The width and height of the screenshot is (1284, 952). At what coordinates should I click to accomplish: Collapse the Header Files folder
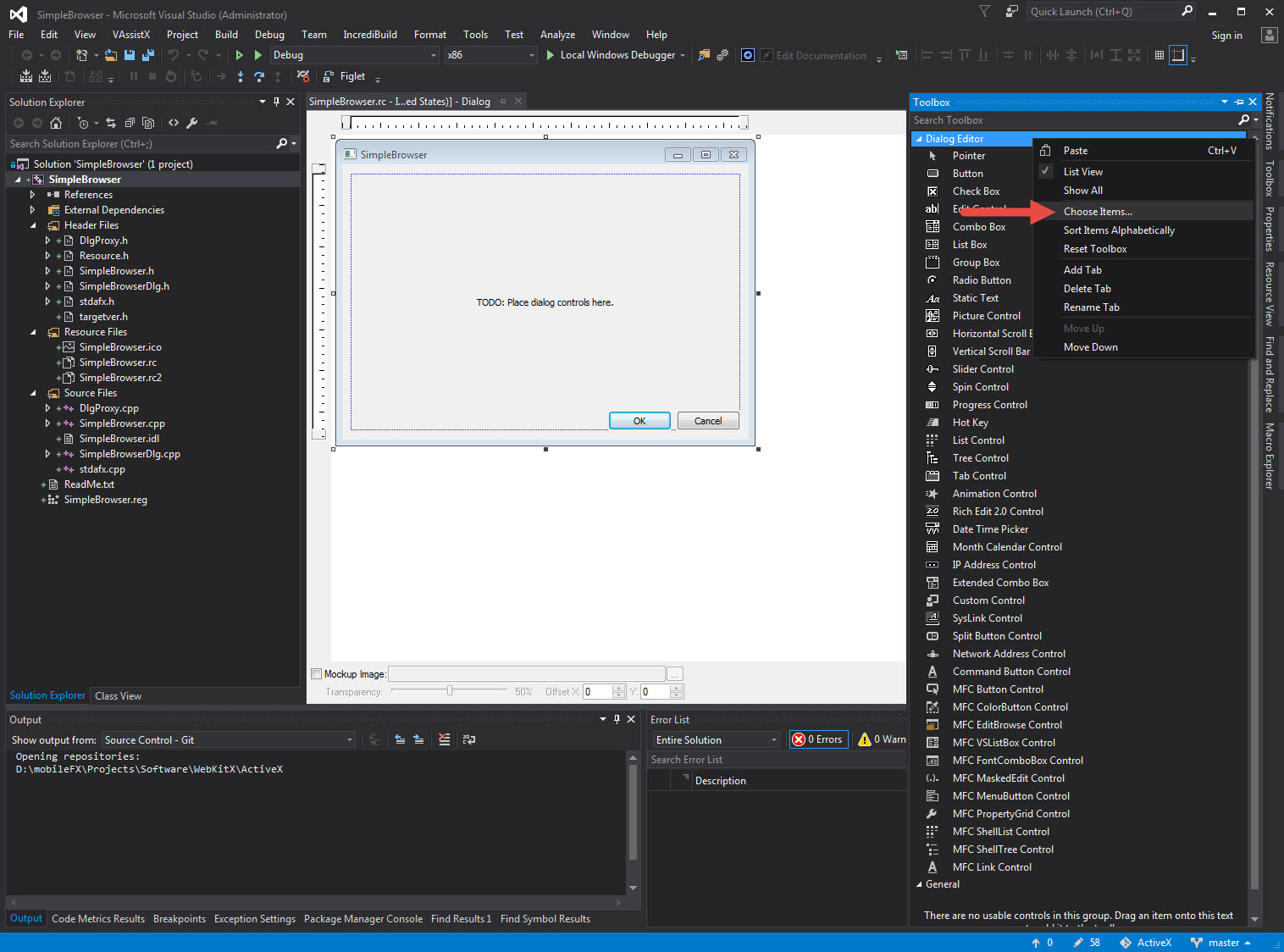[x=33, y=225]
